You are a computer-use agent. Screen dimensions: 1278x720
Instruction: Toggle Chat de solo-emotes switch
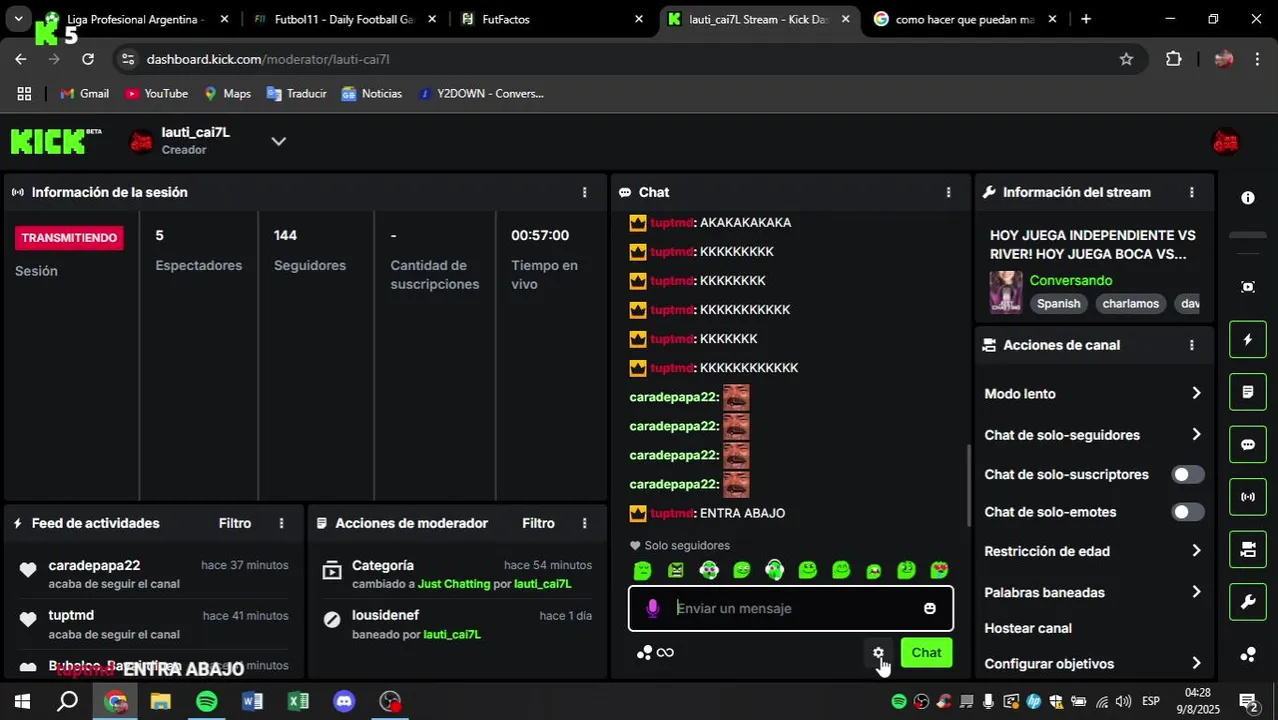pyautogui.click(x=1188, y=512)
